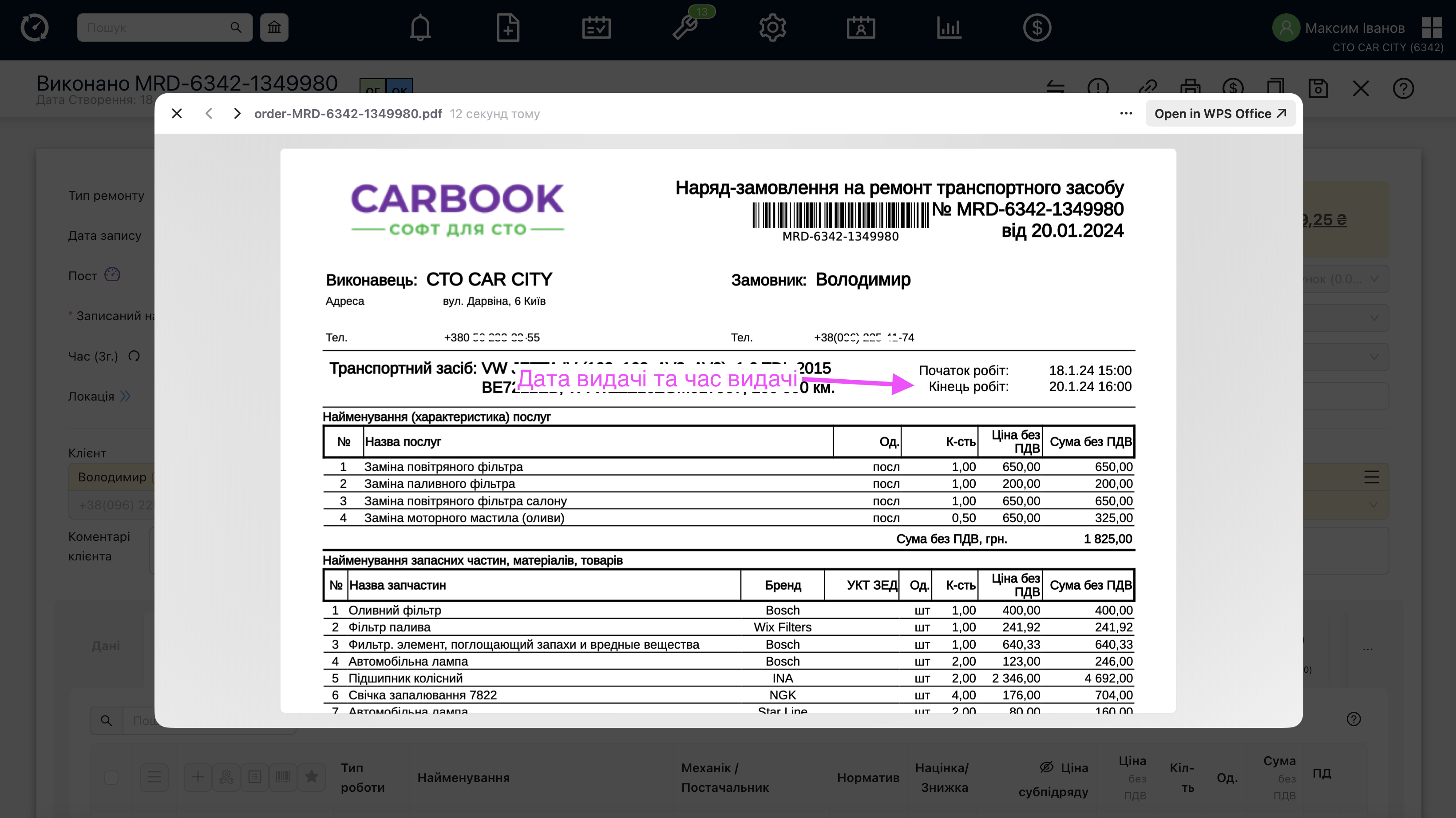1456x818 pixels.
Task: Click the bank building icon near search
Action: tap(274, 28)
